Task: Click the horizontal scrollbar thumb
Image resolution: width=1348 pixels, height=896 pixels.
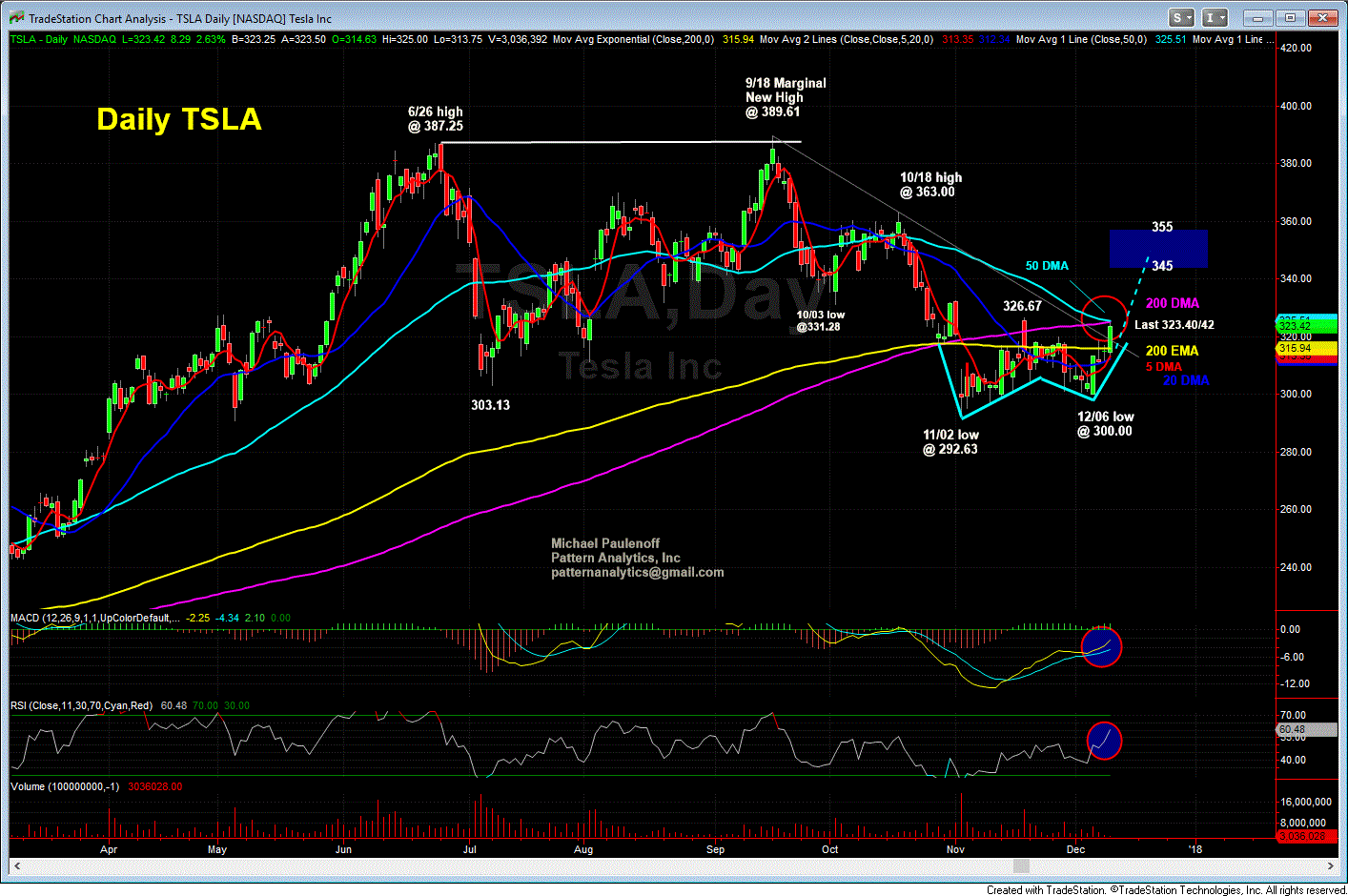Action: [x=1021, y=865]
